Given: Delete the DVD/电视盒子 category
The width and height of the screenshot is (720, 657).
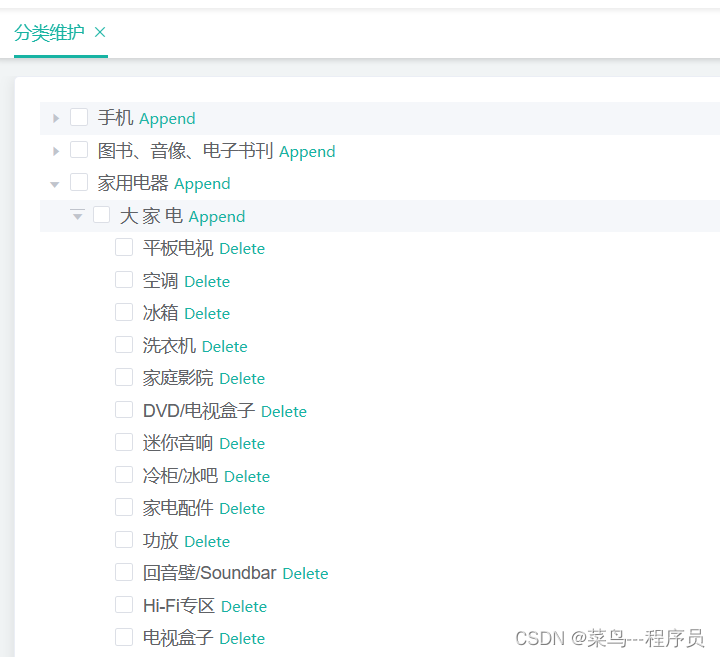Looking at the screenshot, I should pos(284,411).
